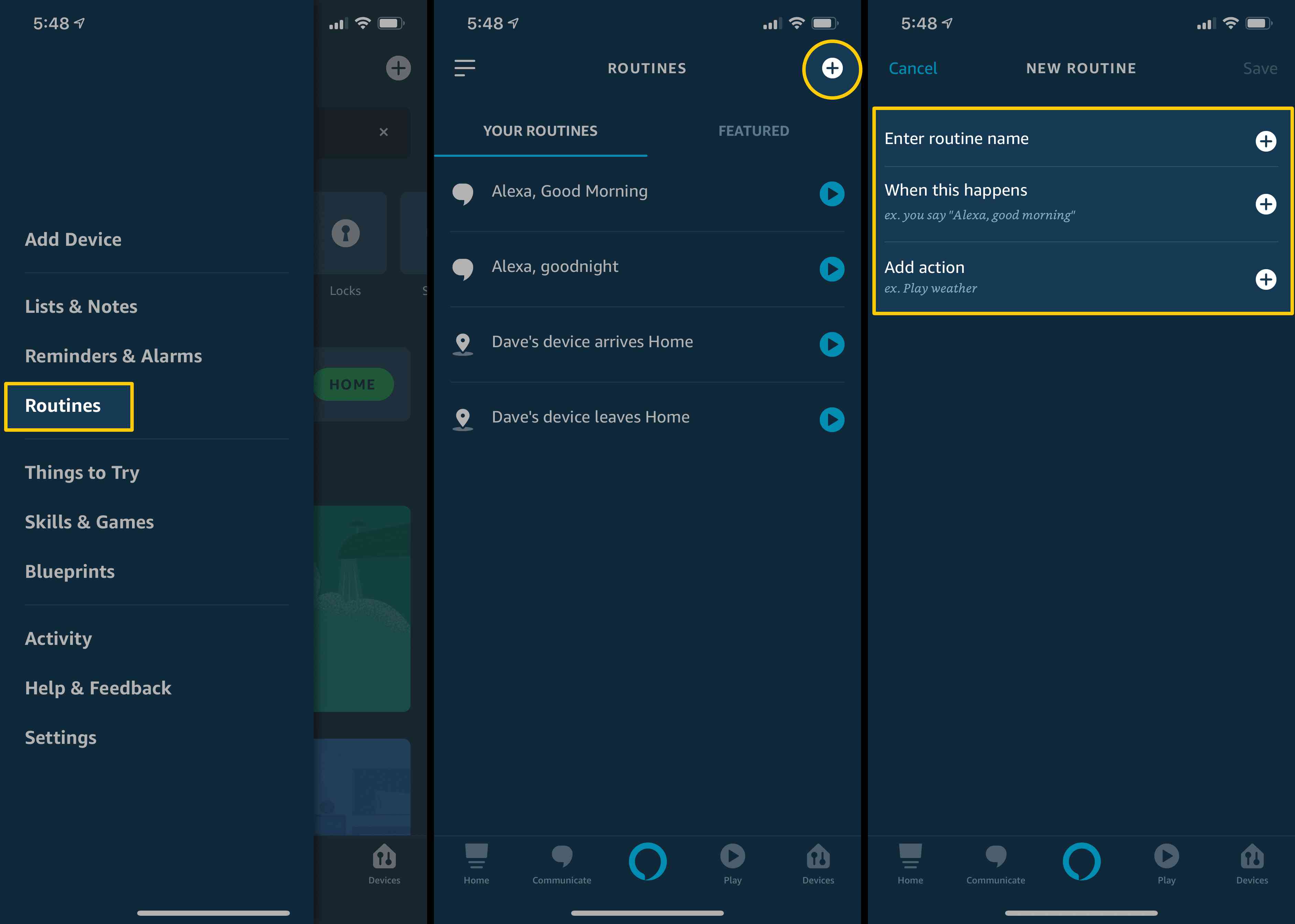Viewport: 1295px width, 924px height.
Task: Tap Communicate icon in Routines screen bottom bar
Action: (x=562, y=864)
